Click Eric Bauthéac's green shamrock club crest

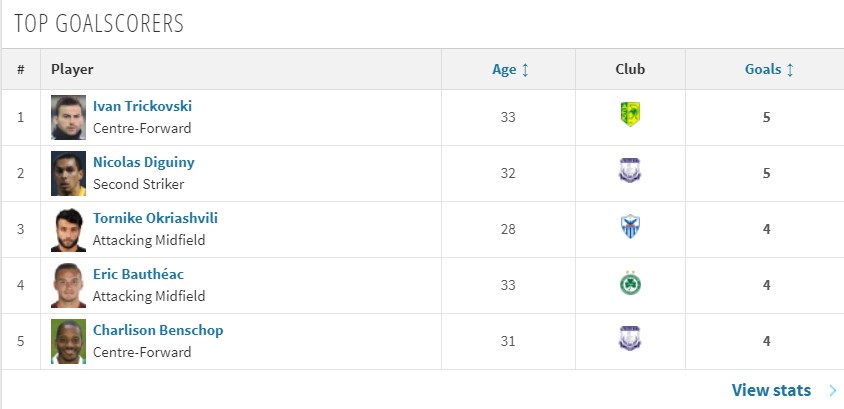630,283
